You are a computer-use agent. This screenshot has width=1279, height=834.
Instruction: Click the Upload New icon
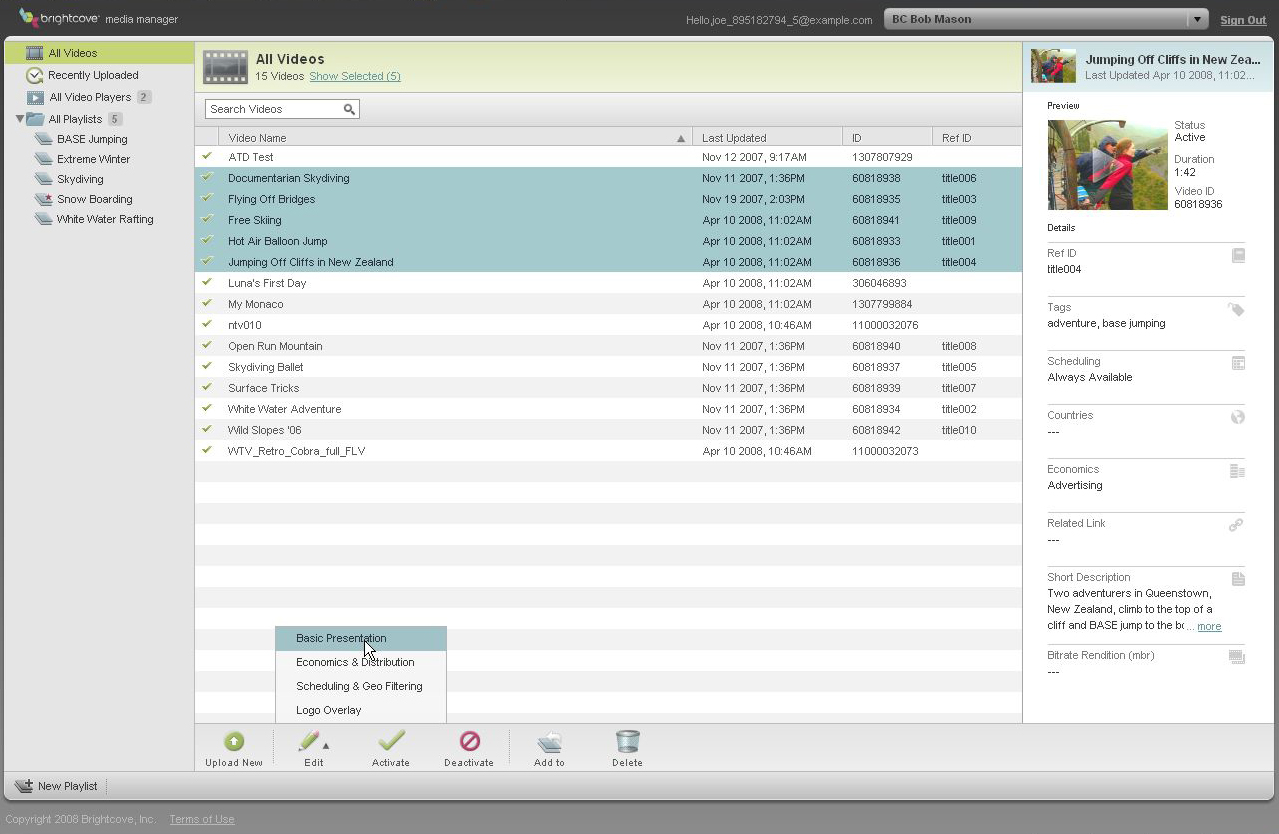click(x=233, y=741)
